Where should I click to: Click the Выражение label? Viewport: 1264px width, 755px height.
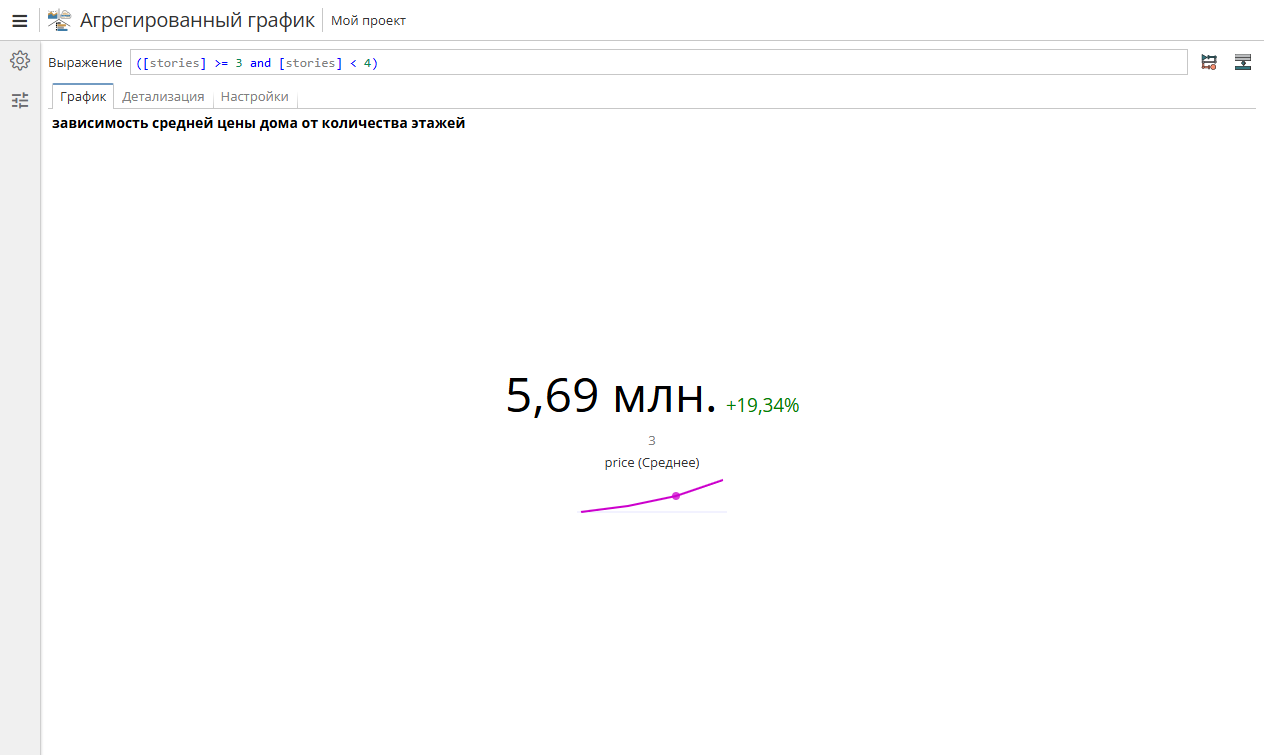[x=85, y=62]
